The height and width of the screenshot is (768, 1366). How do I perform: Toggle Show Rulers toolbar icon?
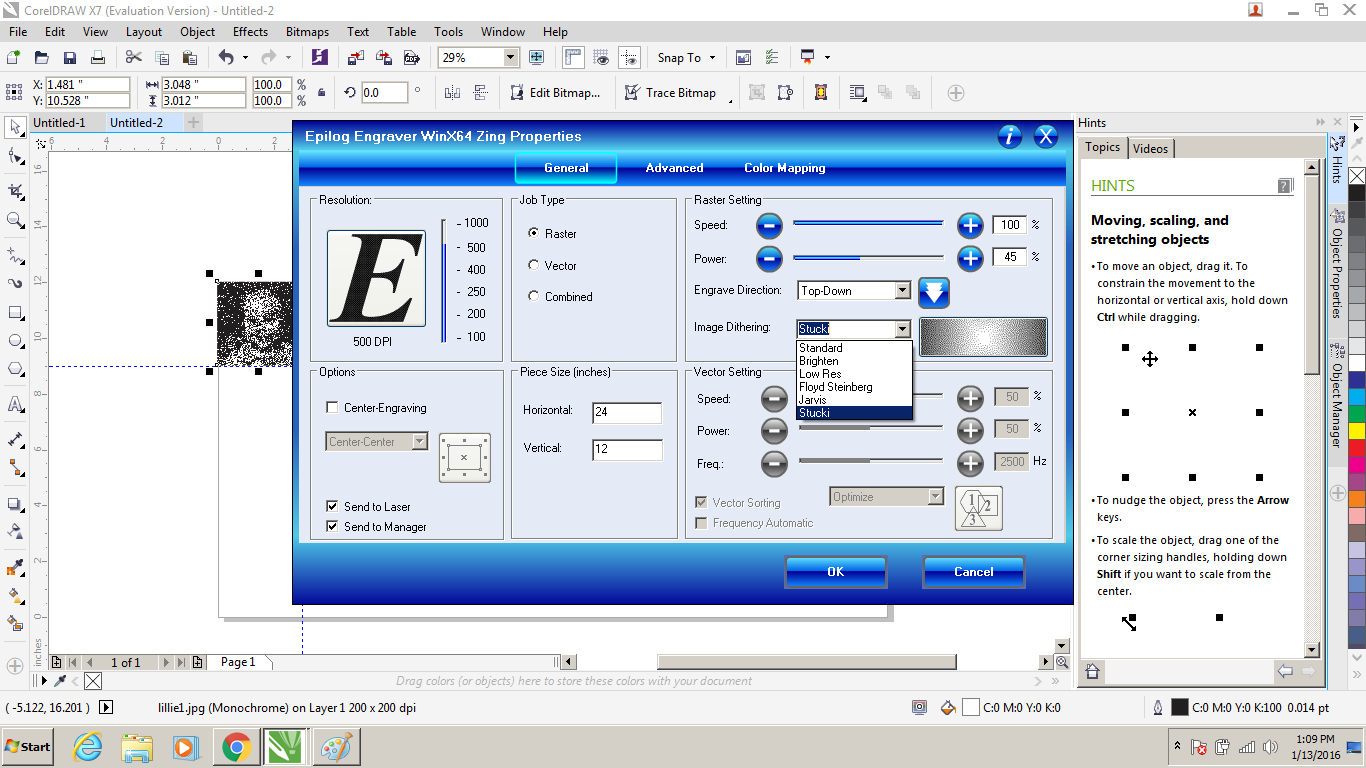[573, 58]
